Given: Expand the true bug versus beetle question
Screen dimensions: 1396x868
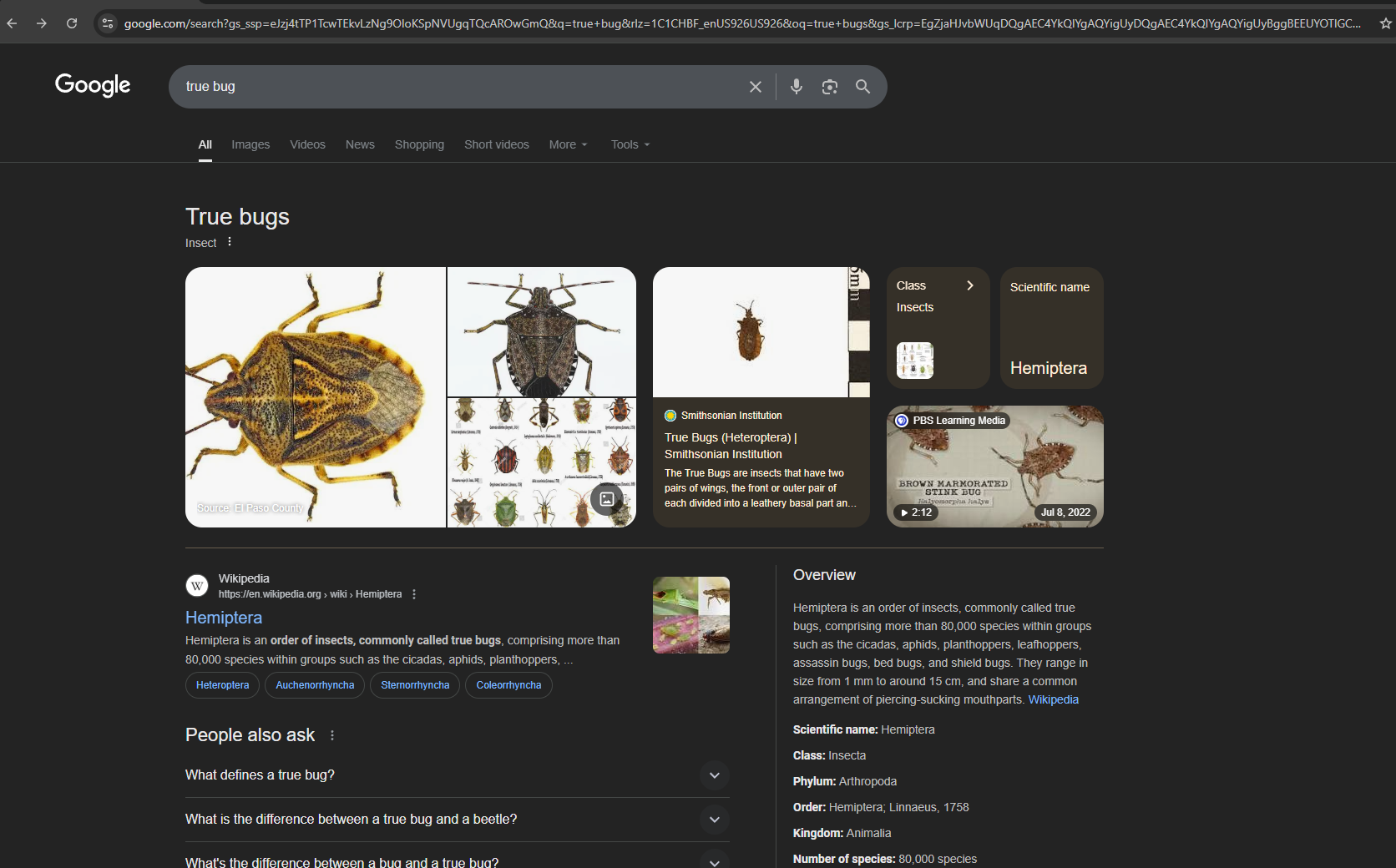Looking at the screenshot, I should tap(458, 820).
